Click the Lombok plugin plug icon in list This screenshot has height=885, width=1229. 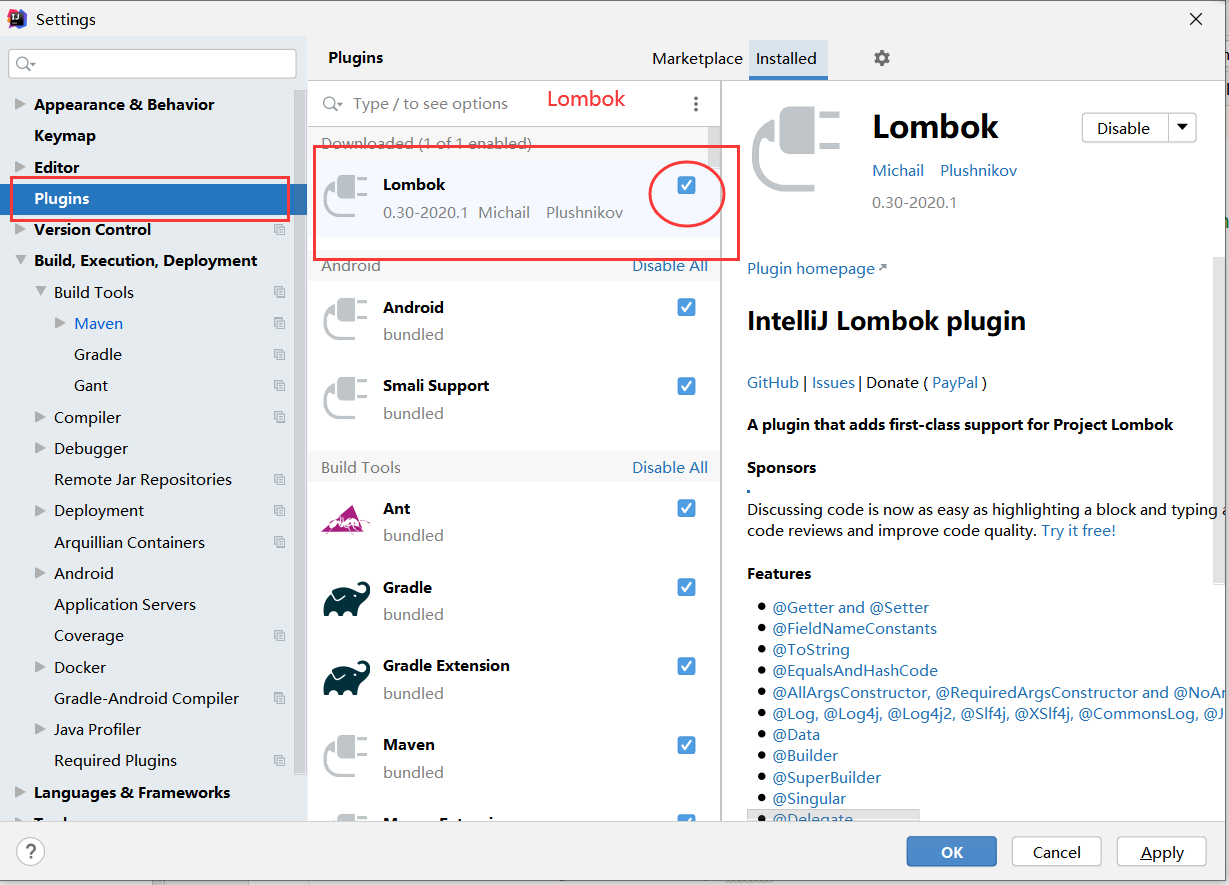pyautogui.click(x=347, y=196)
